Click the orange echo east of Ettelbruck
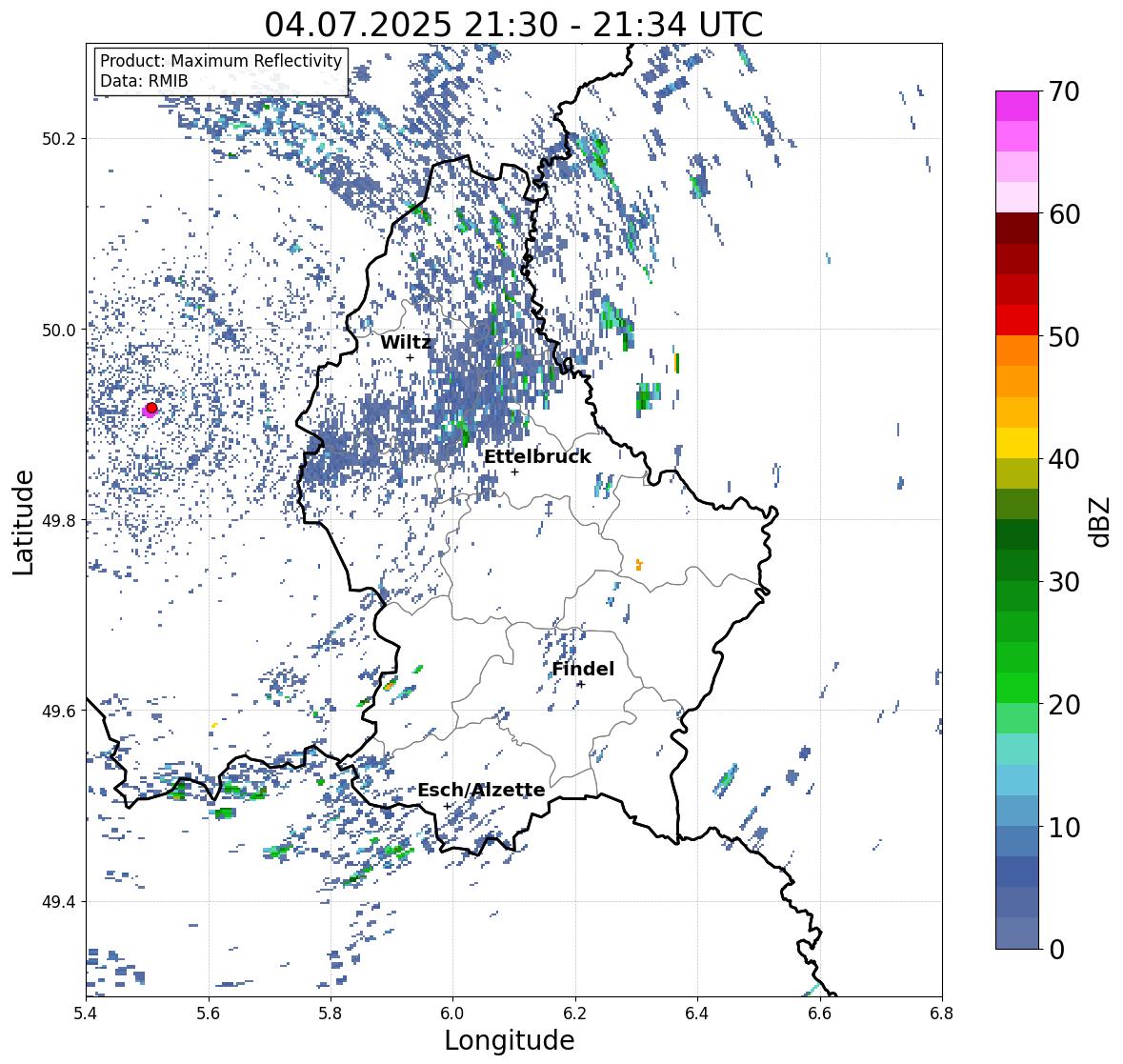Image resolution: width=1123 pixels, height=1064 pixels. pyautogui.click(x=639, y=565)
